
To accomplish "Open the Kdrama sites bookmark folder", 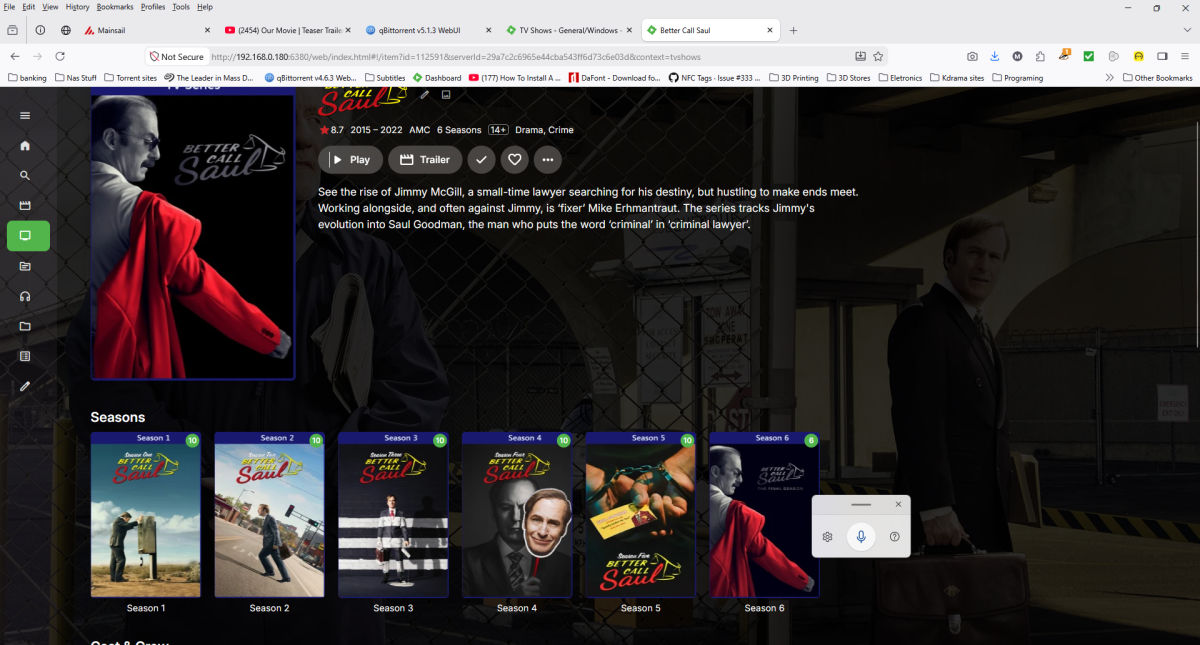I will tap(957, 77).
